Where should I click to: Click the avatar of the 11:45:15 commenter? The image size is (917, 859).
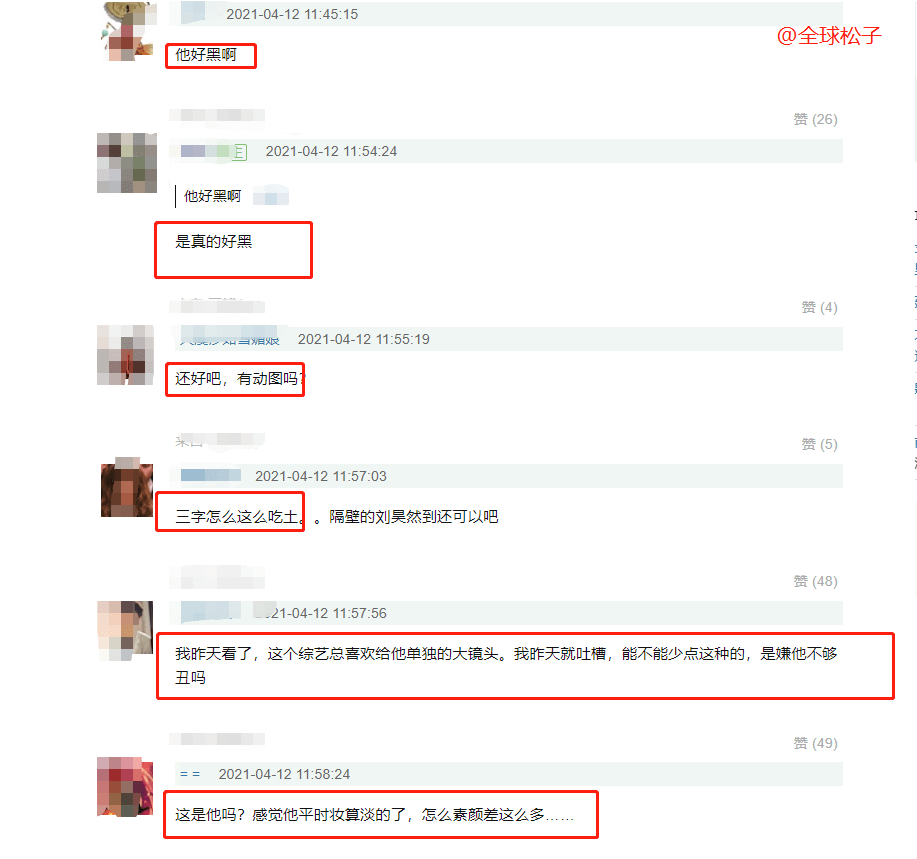(x=128, y=31)
